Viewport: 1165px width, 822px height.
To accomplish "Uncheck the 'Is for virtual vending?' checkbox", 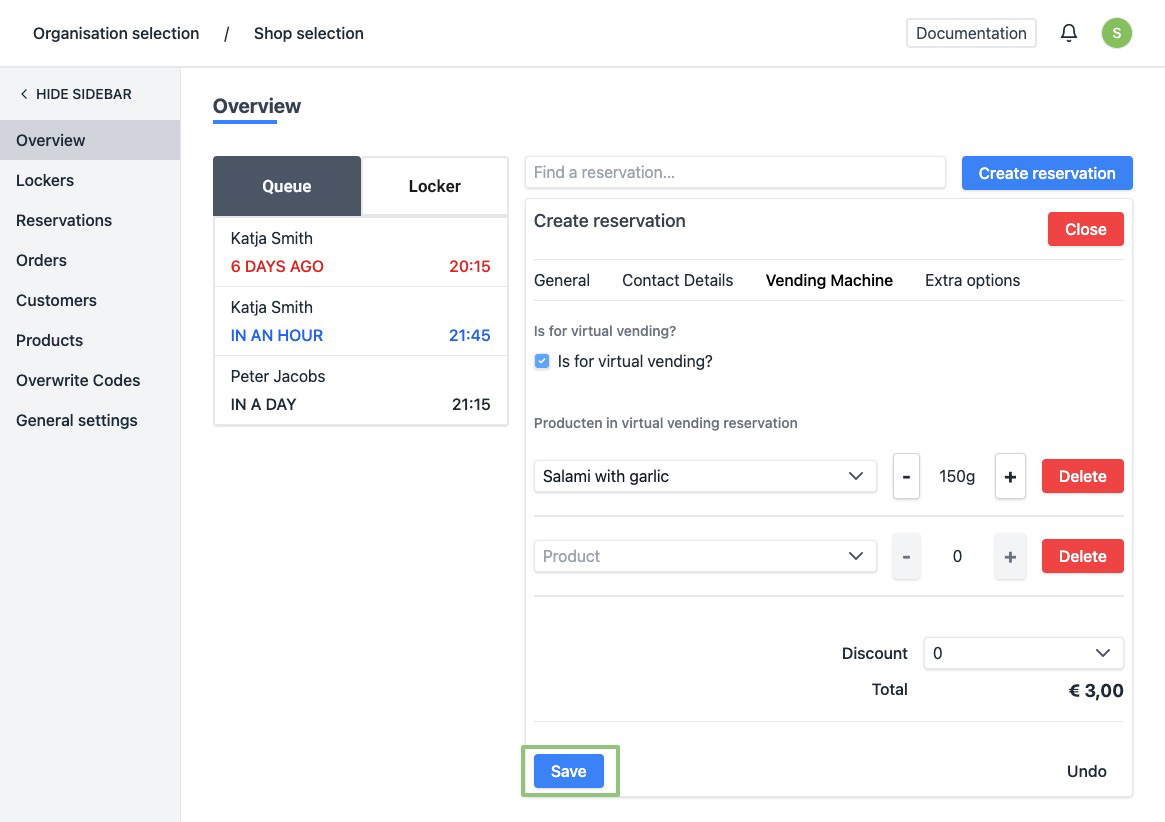I will click(542, 362).
